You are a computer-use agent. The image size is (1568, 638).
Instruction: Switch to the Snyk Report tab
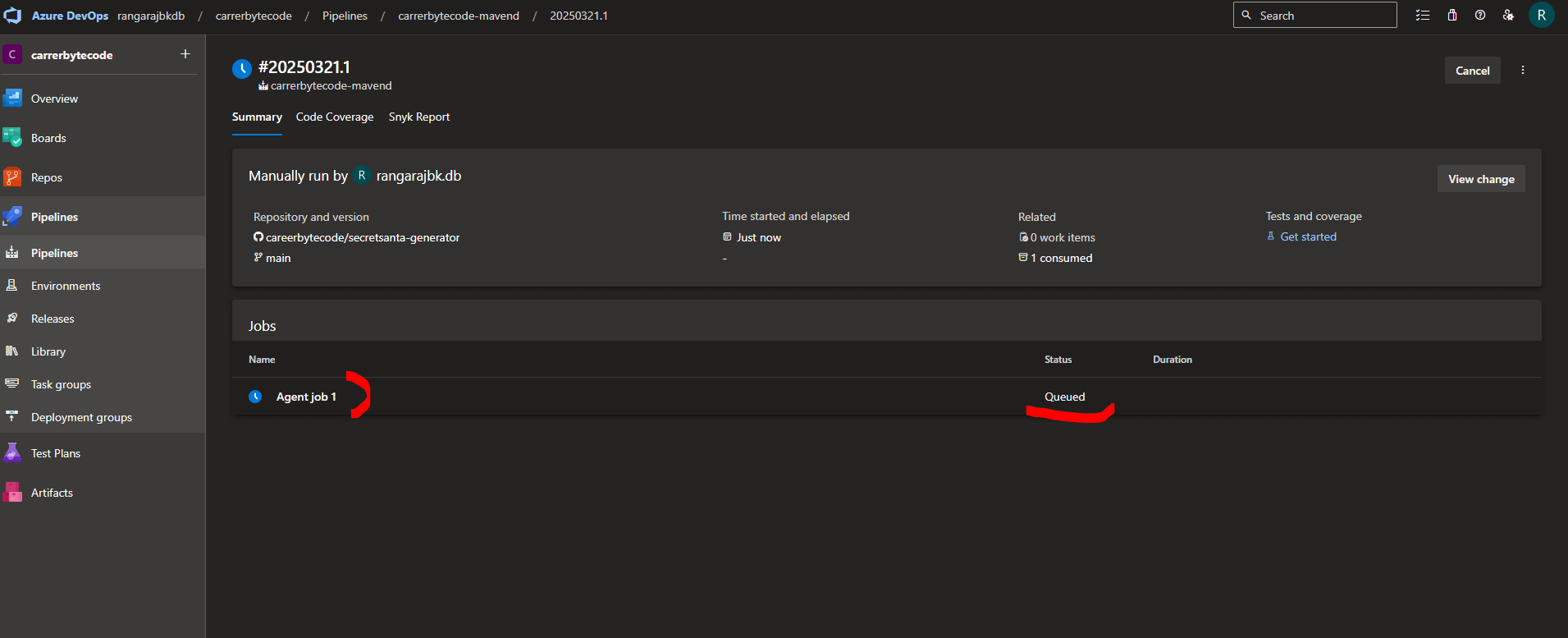(x=419, y=117)
